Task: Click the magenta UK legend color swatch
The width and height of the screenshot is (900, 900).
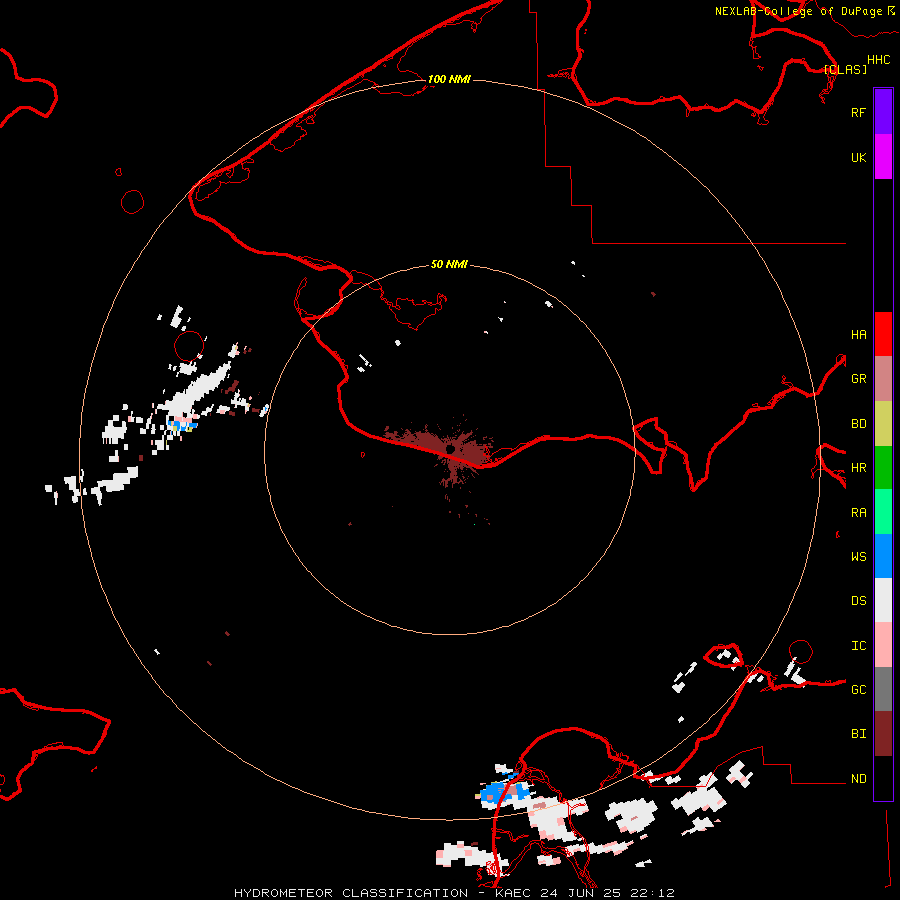Action: click(x=883, y=157)
